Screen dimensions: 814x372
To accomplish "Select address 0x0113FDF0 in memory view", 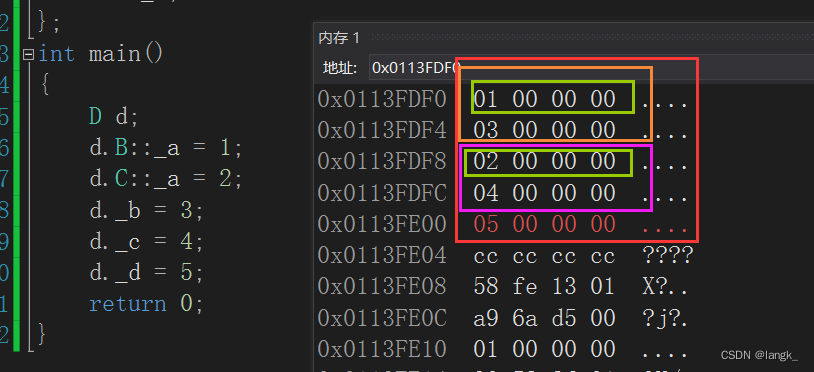I will click(x=382, y=99).
